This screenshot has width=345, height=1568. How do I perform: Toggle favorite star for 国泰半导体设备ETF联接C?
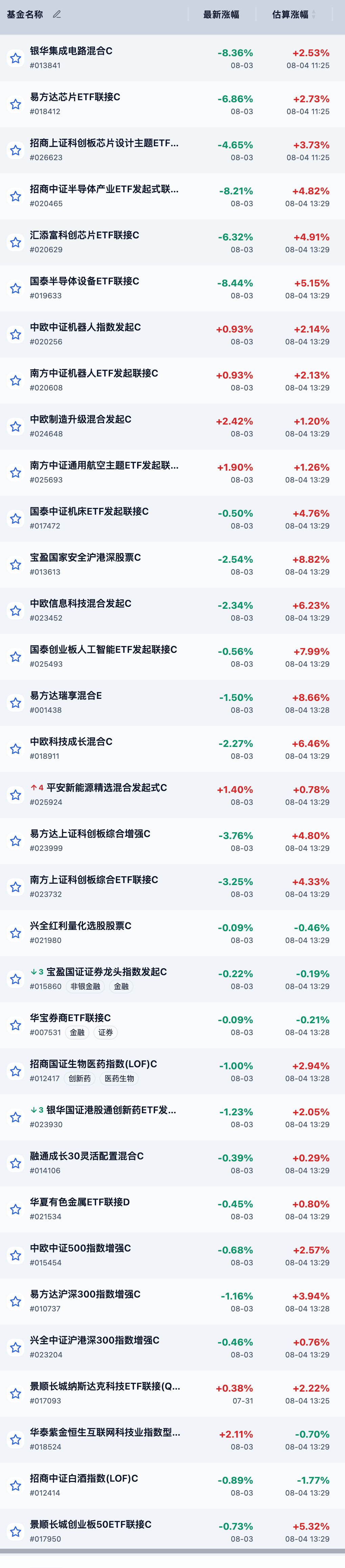coord(16,288)
